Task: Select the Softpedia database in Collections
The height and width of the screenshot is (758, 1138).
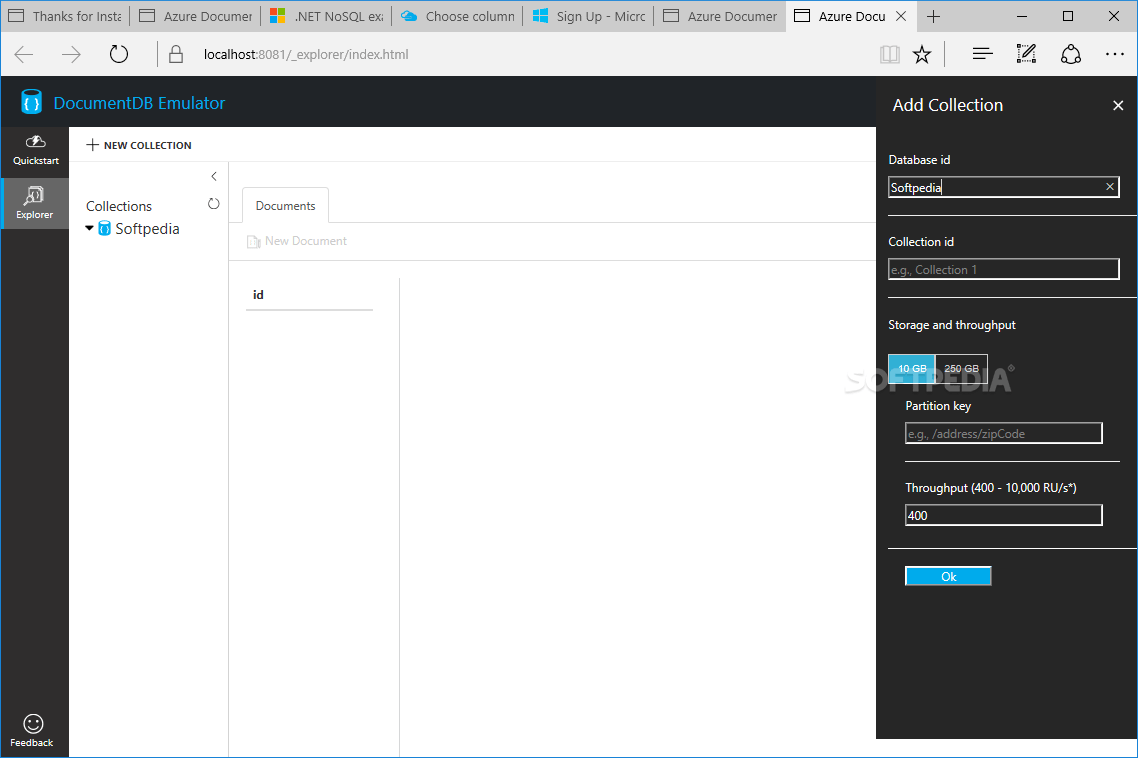Action: [147, 229]
